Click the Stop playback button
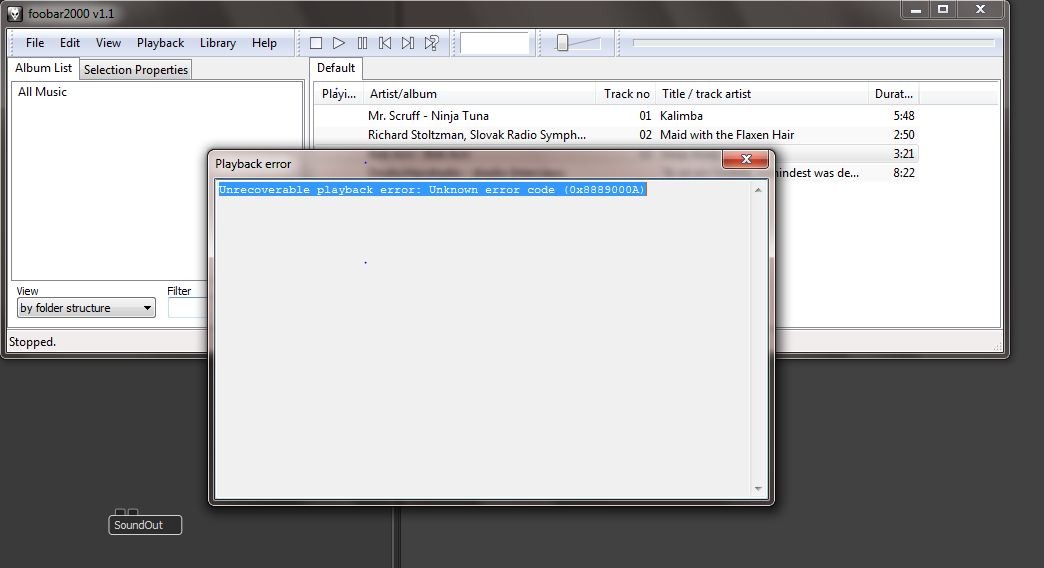 tap(316, 43)
